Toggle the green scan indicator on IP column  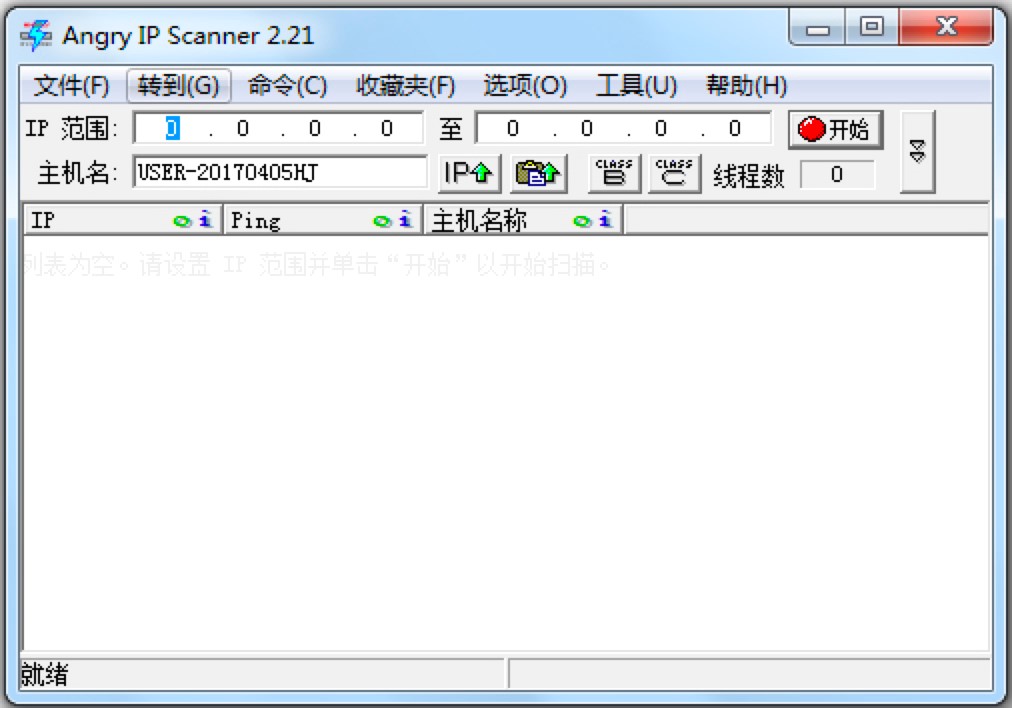(180, 219)
